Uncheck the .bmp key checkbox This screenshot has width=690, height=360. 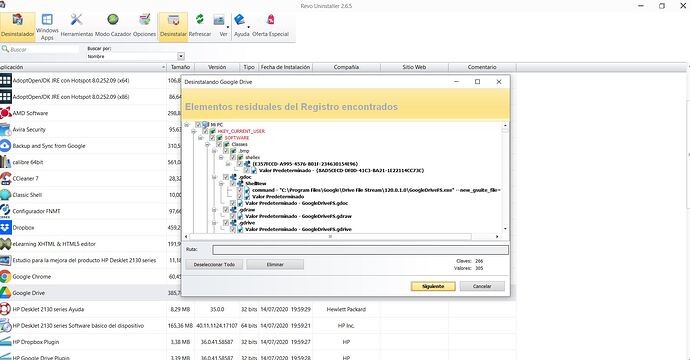click(x=226, y=151)
